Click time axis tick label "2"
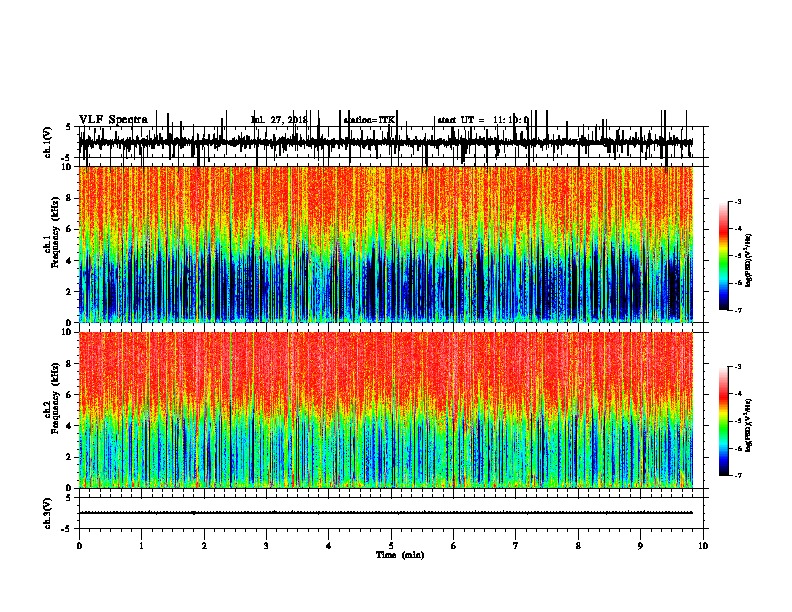Screen dimensions: 792x612 204,546
